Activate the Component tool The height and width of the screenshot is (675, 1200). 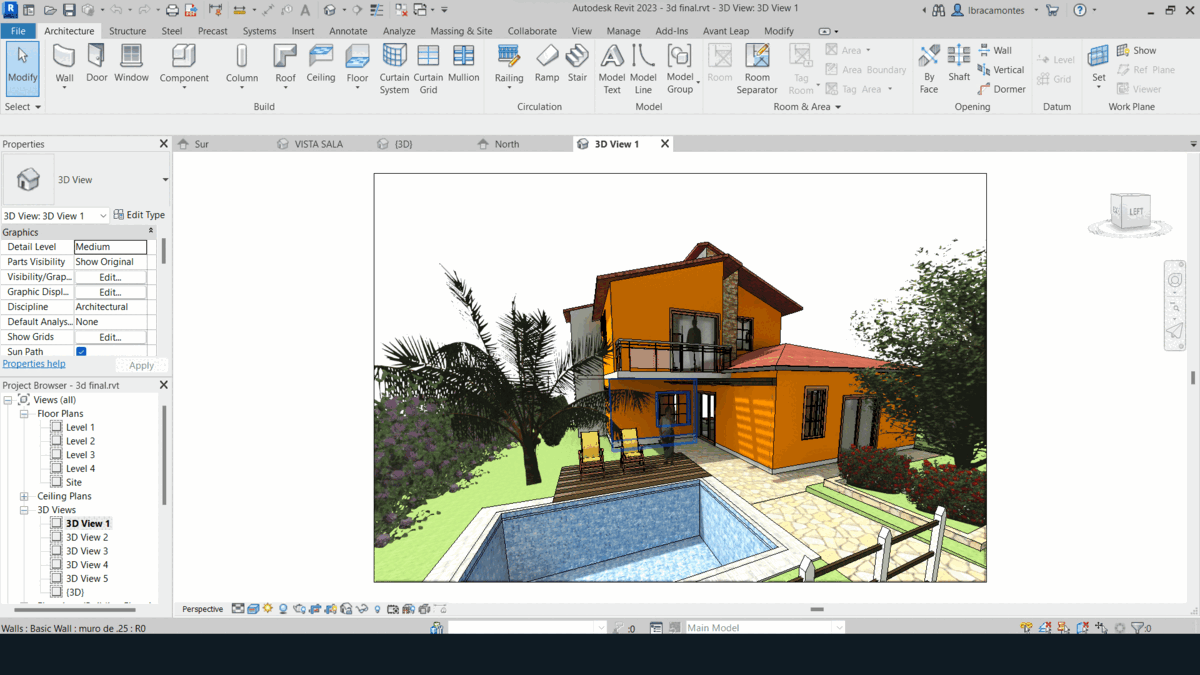[x=184, y=65]
